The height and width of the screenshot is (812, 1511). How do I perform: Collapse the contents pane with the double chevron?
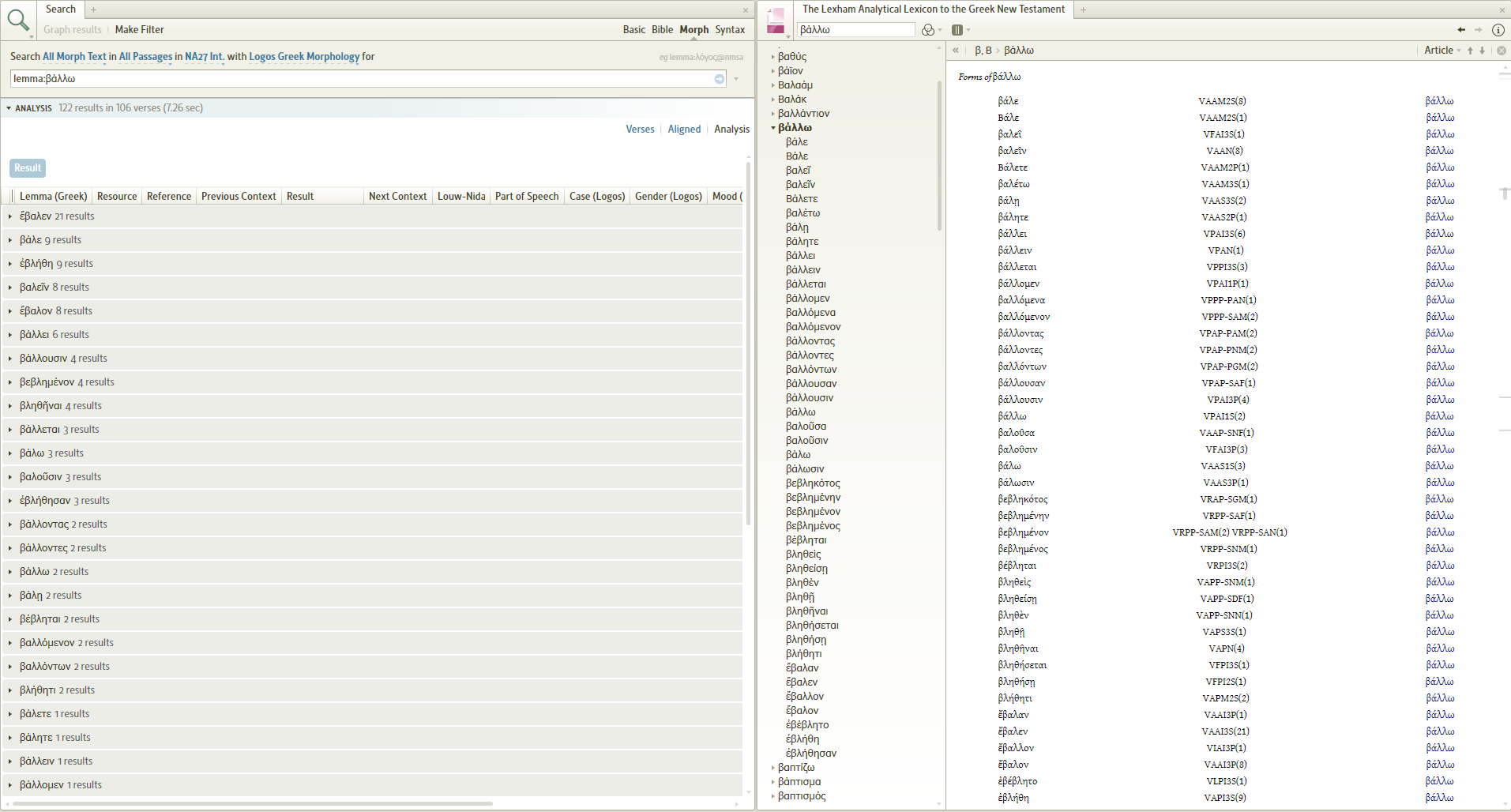pyautogui.click(x=956, y=51)
